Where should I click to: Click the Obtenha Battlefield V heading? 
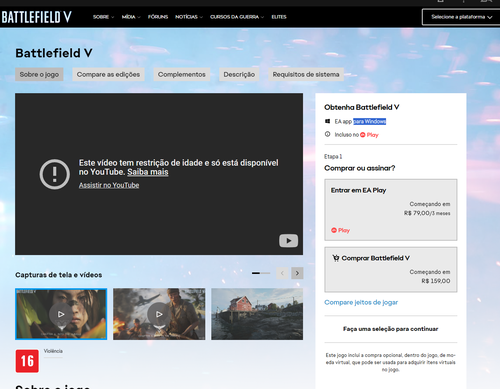[362, 107]
